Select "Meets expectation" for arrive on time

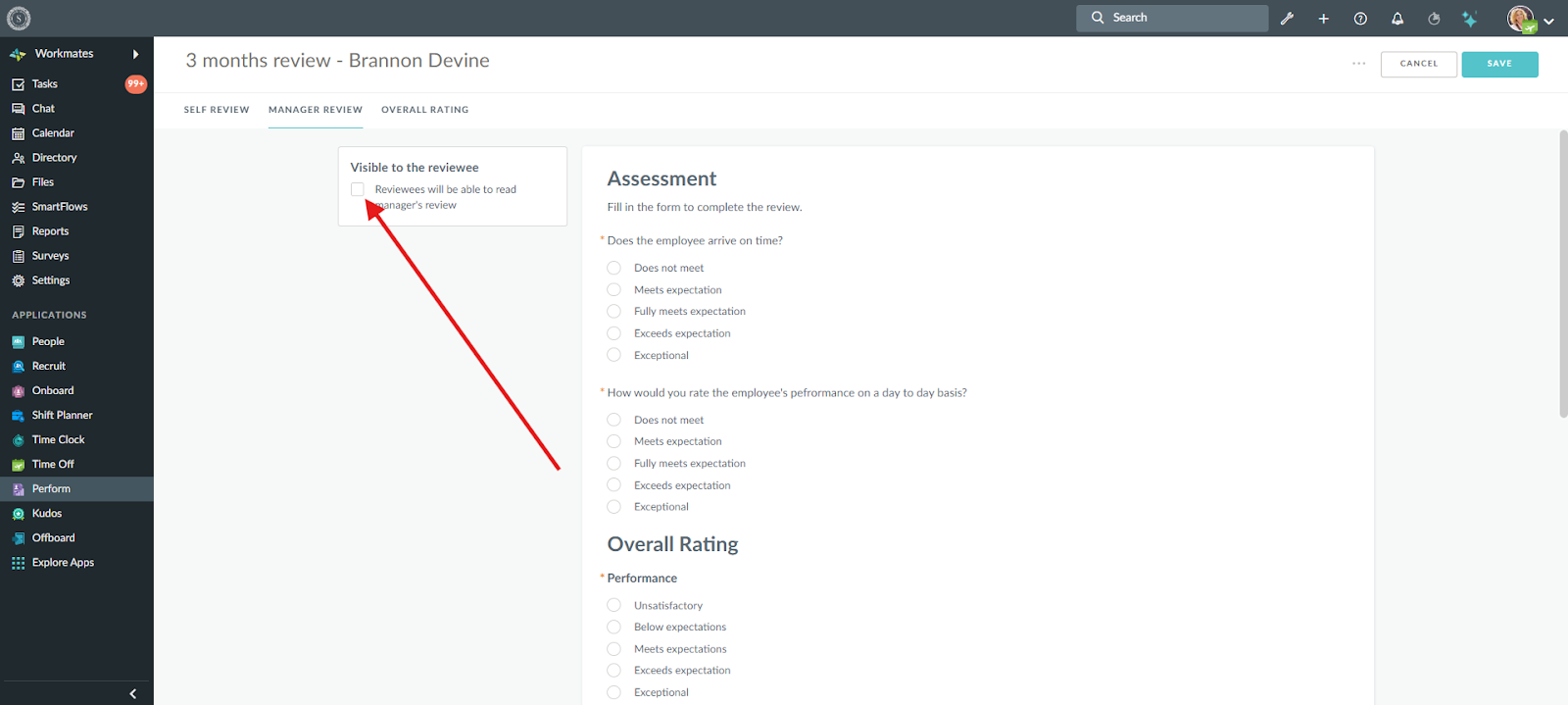[614, 290]
